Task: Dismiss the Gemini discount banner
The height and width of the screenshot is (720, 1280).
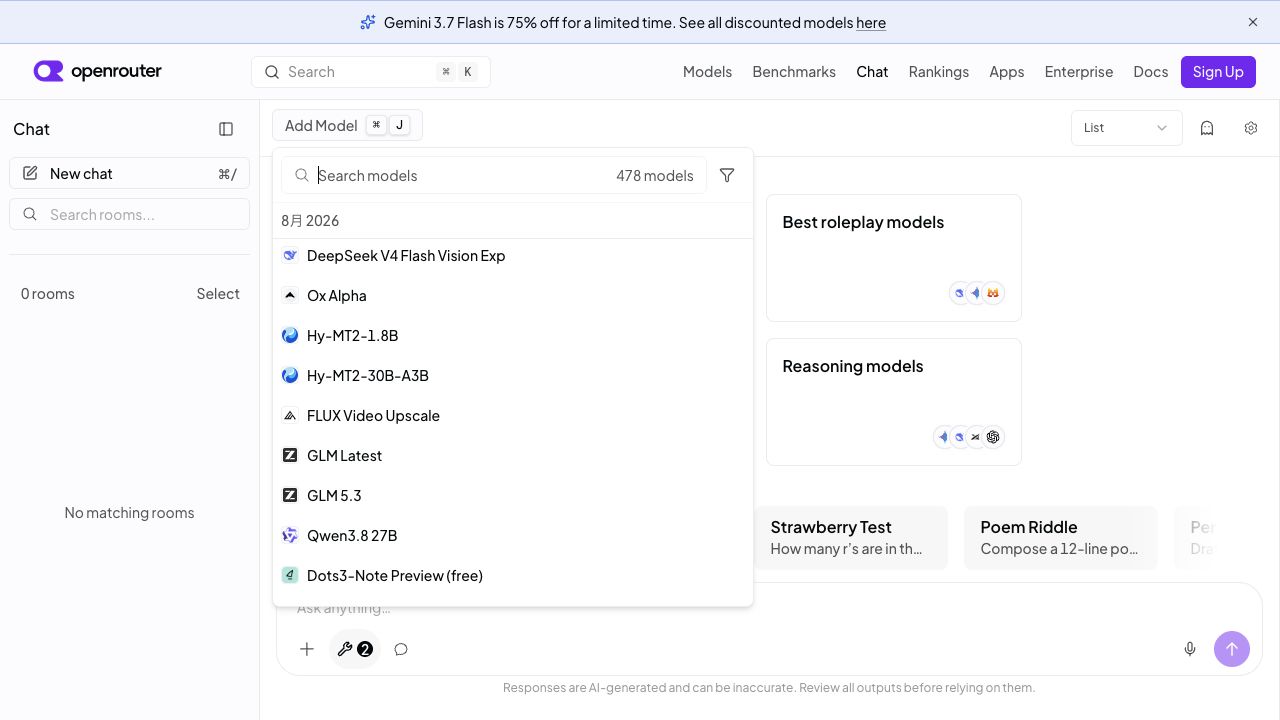Action: coord(1253,22)
